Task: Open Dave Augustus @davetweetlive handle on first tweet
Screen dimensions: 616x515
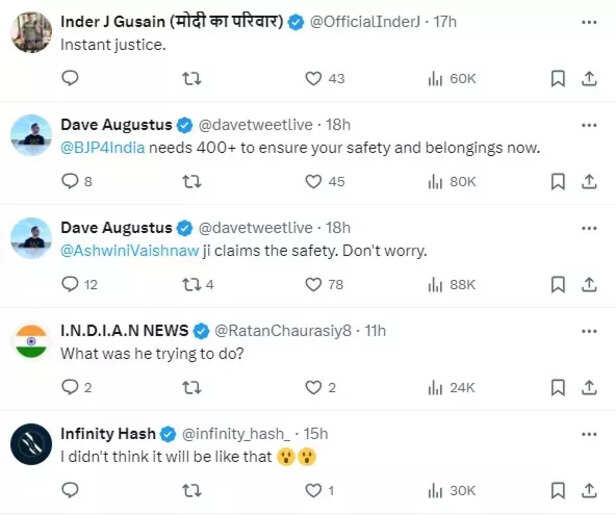Action: click(x=258, y=125)
